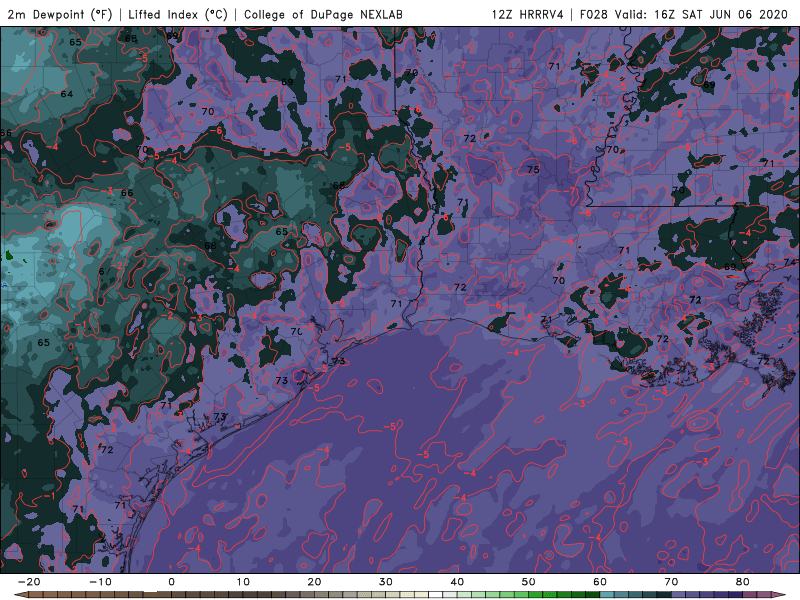Click the '-20' label on the color scale
The image size is (800, 600).
[29, 582]
